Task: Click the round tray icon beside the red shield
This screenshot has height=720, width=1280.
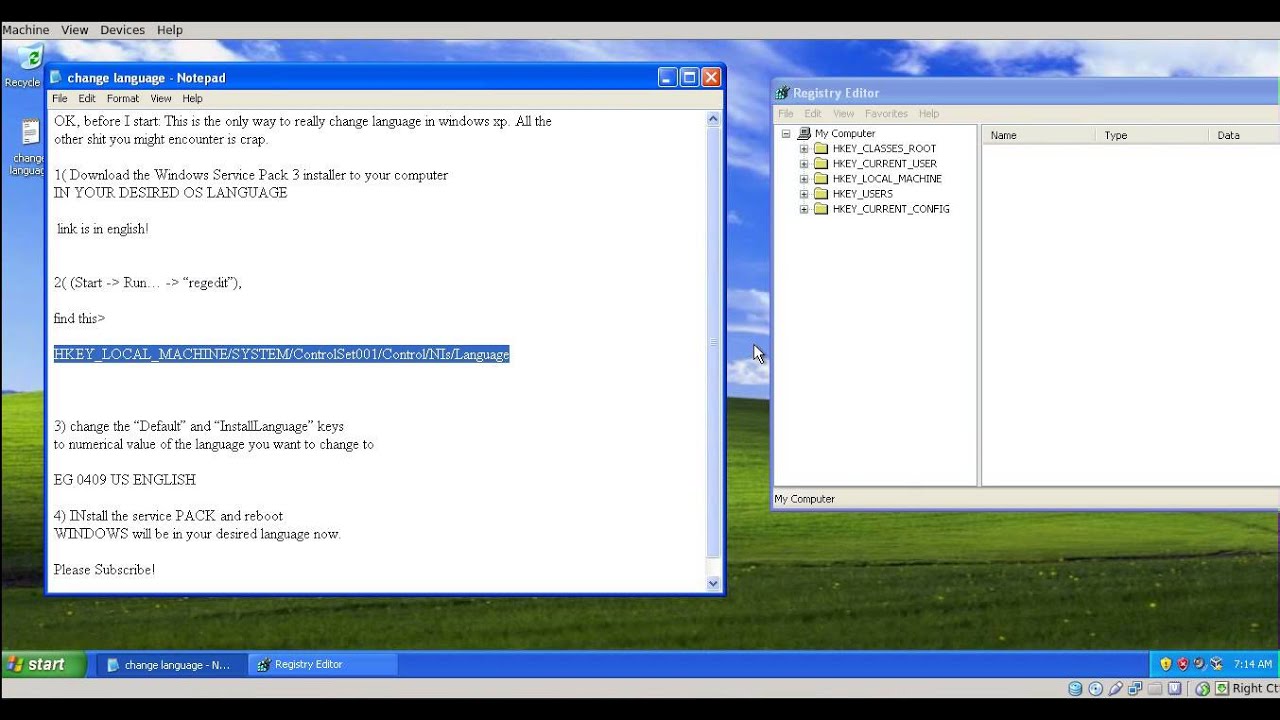Action: coord(1199,664)
